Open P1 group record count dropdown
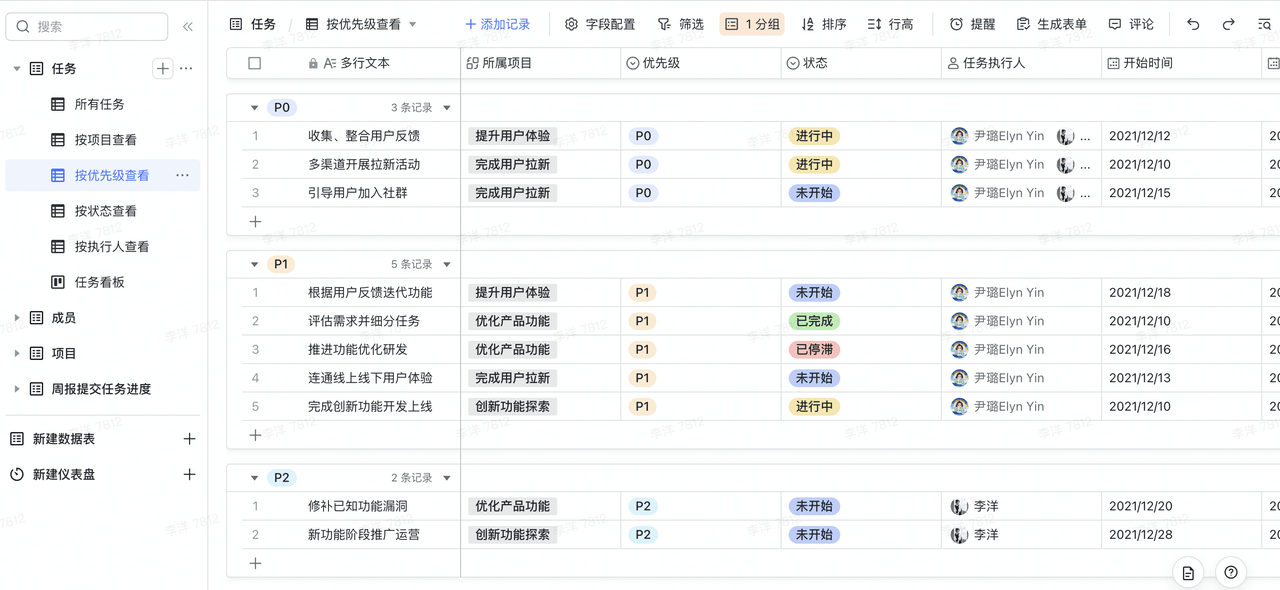This screenshot has width=1280, height=590. pyautogui.click(x=447, y=264)
